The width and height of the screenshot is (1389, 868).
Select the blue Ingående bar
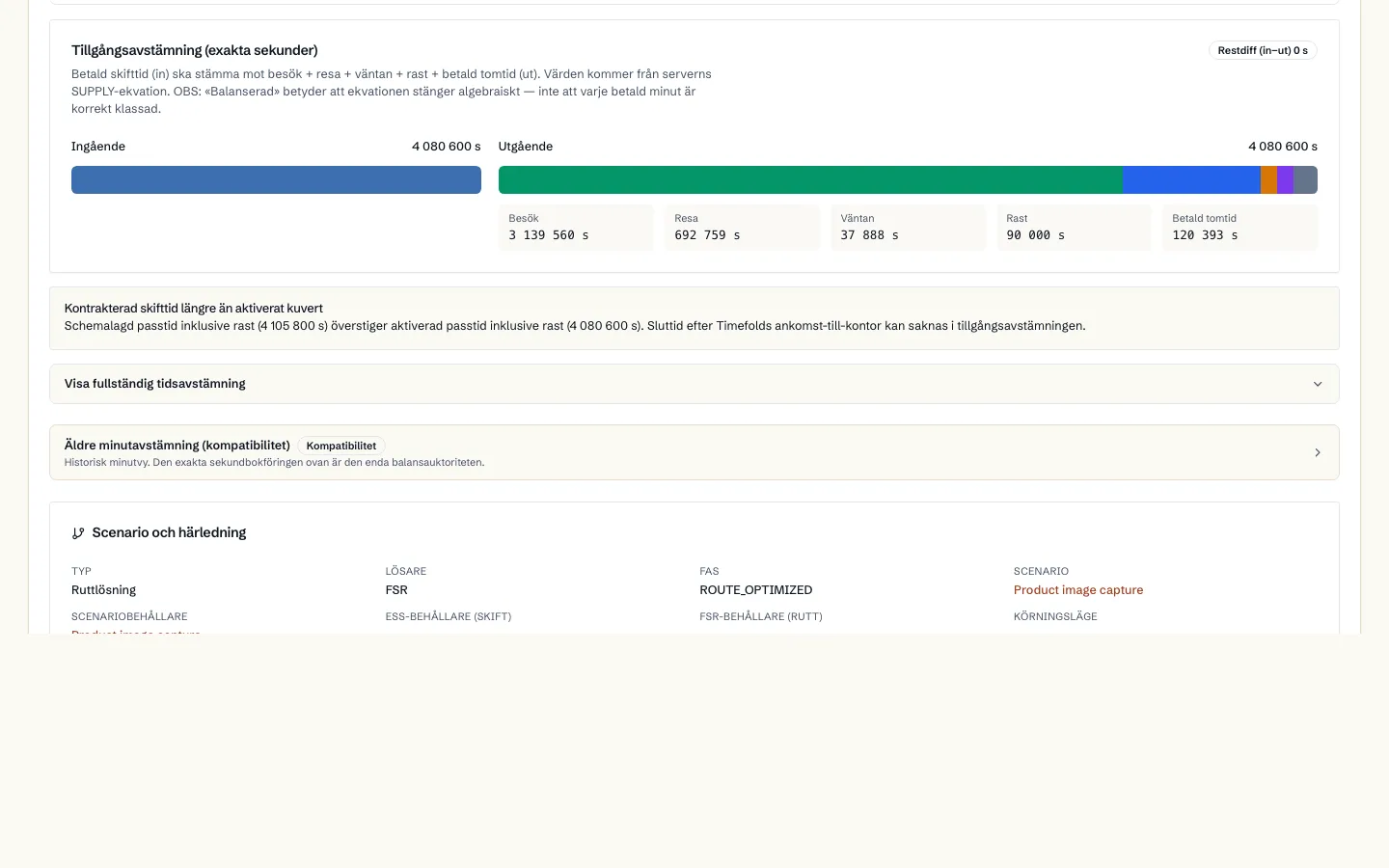pos(276,179)
